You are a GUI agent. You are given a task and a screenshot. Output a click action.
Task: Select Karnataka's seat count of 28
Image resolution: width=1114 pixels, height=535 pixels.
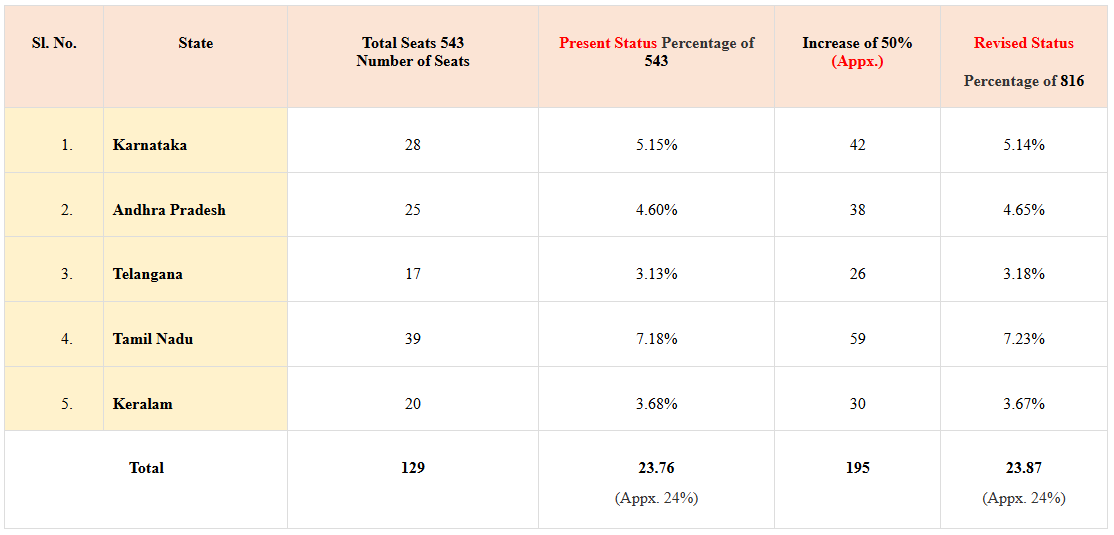[x=413, y=145]
